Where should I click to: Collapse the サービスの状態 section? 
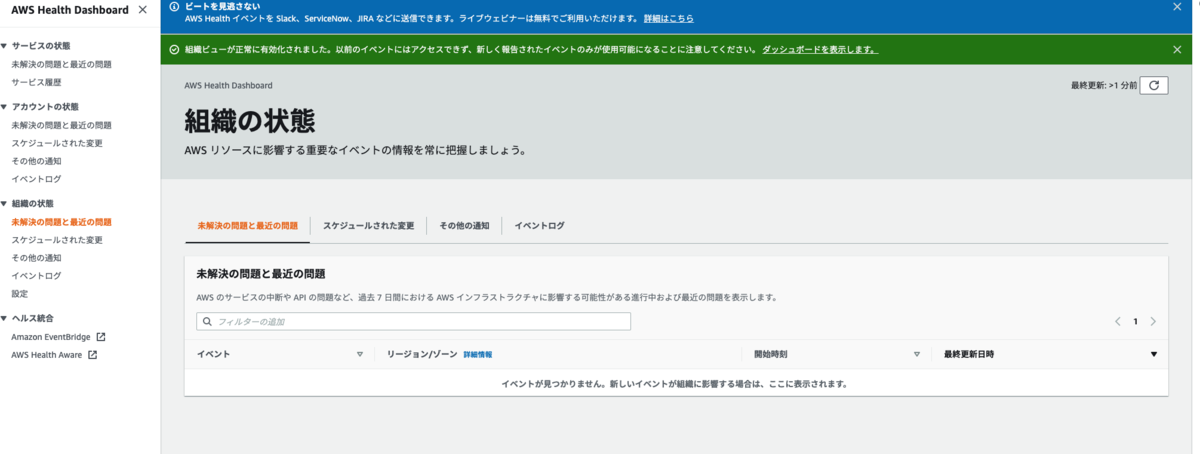(4, 47)
